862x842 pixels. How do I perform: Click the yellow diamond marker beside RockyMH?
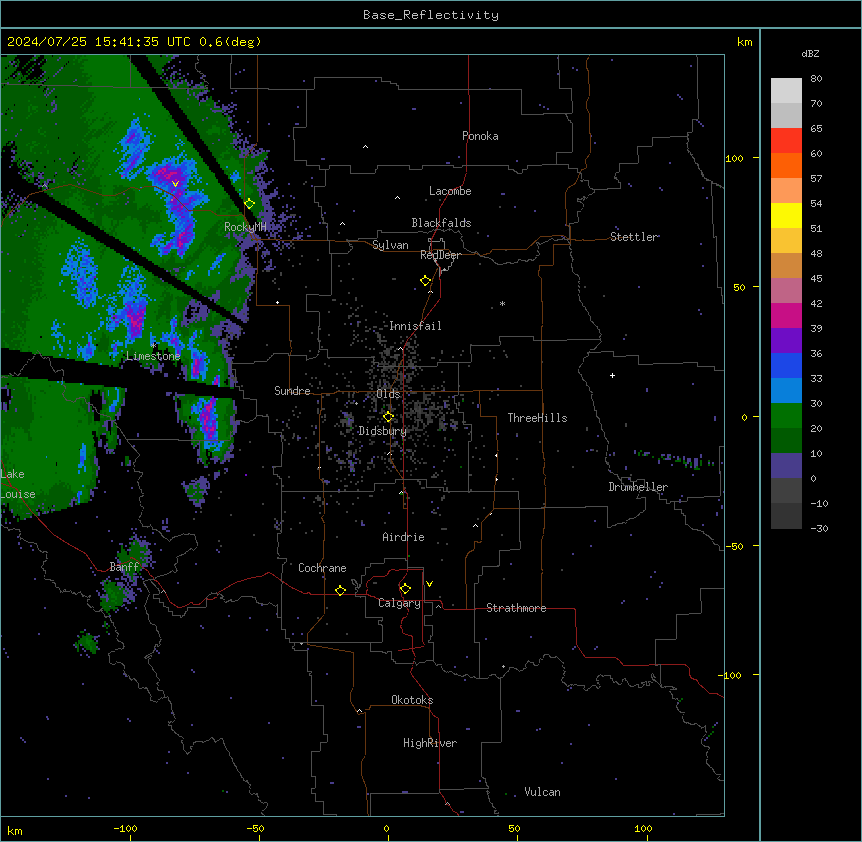(x=250, y=204)
